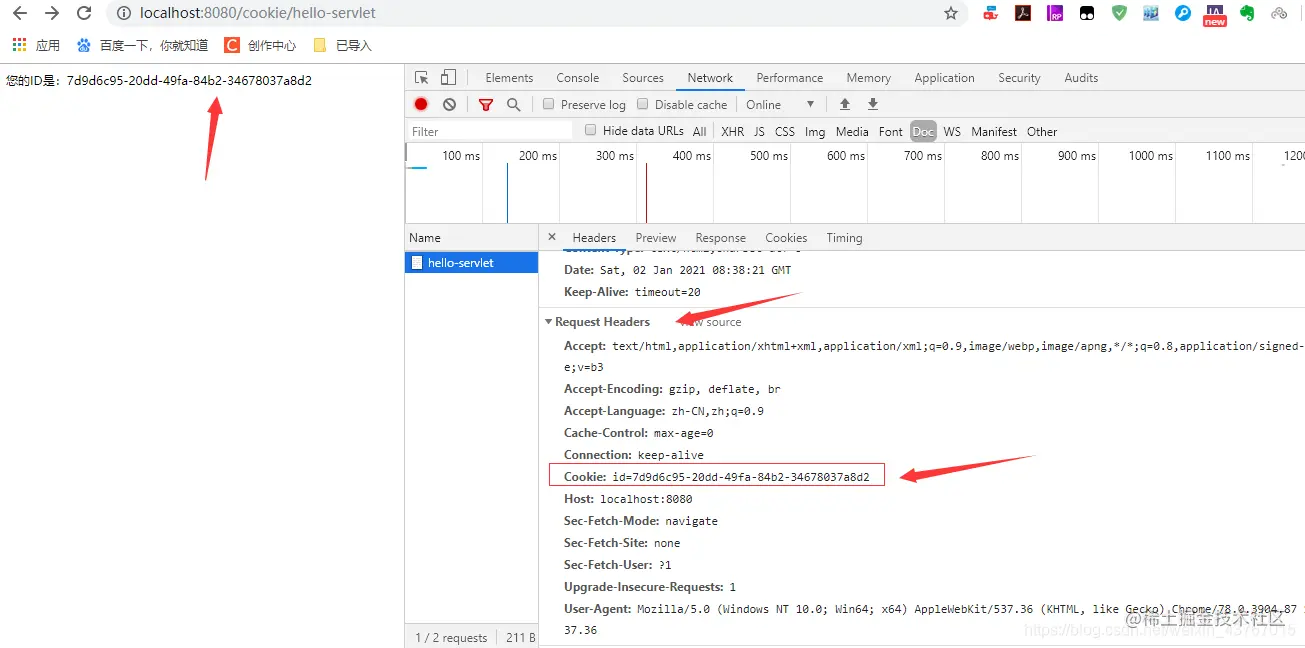Check Hide data URLs
The height and width of the screenshot is (648, 1305).
590,131
